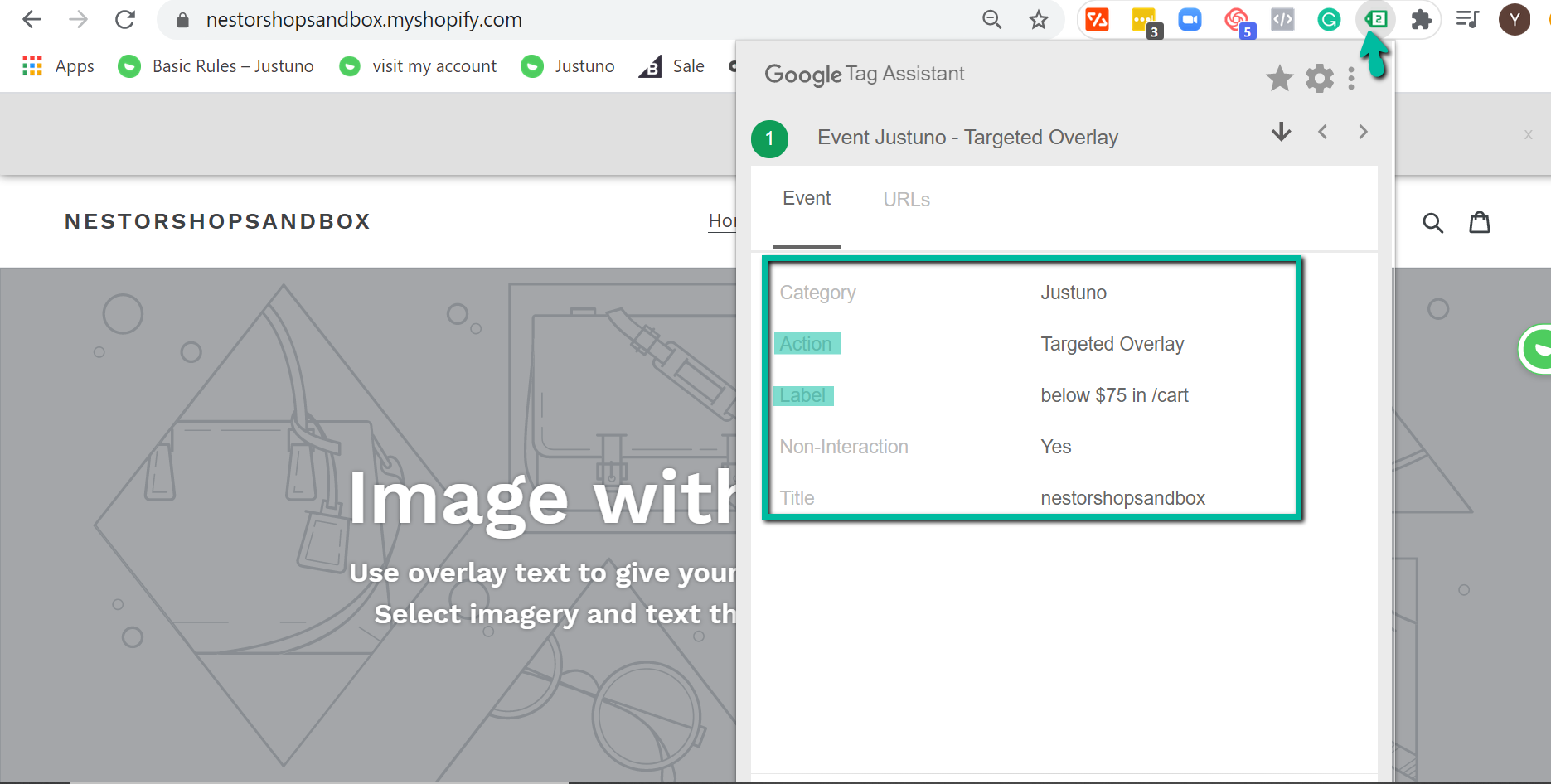This screenshot has height=784, width=1551.
Task: Open the Chrome extensions puzzle icon
Action: (x=1422, y=19)
